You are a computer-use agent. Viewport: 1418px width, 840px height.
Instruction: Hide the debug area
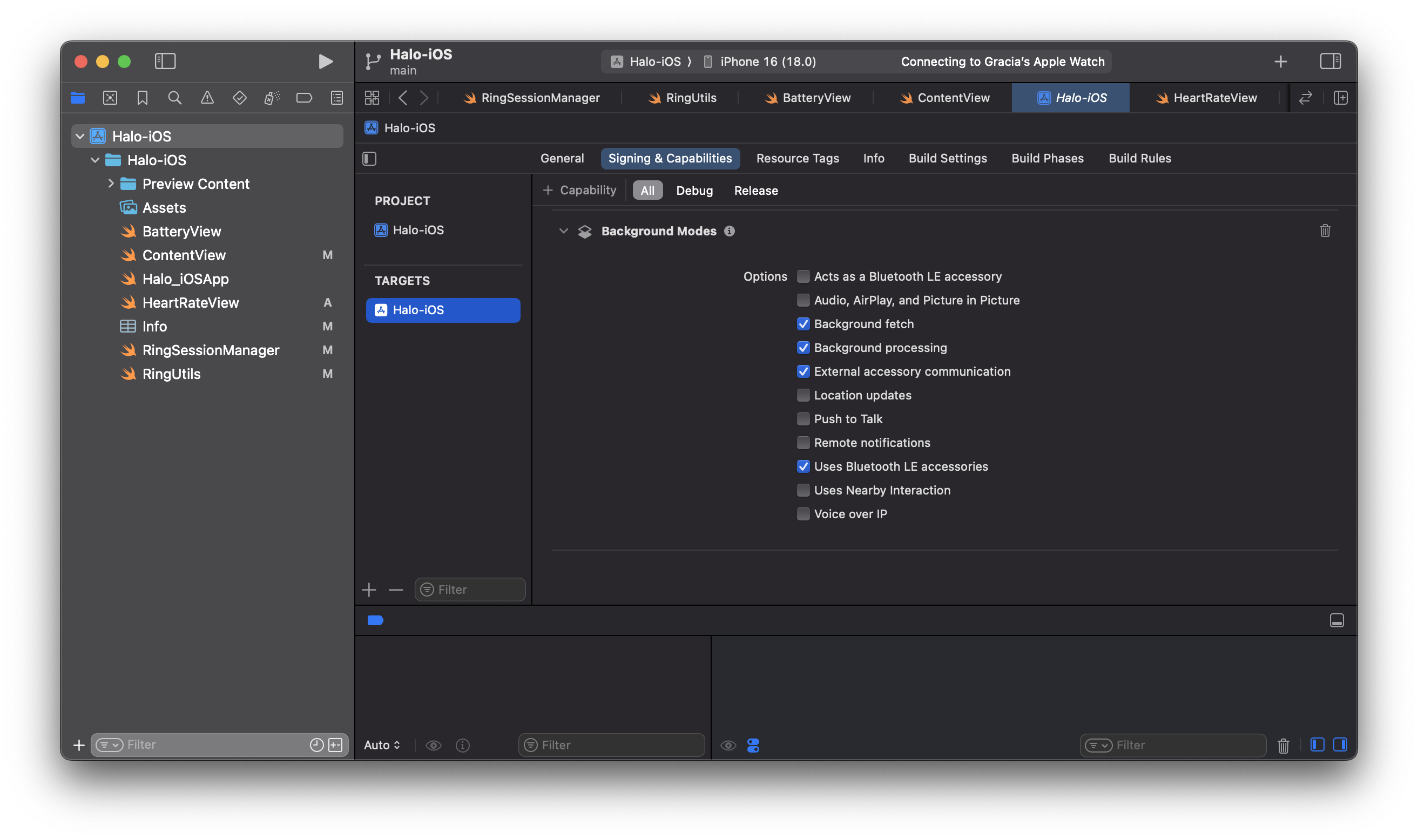coord(1336,620)
